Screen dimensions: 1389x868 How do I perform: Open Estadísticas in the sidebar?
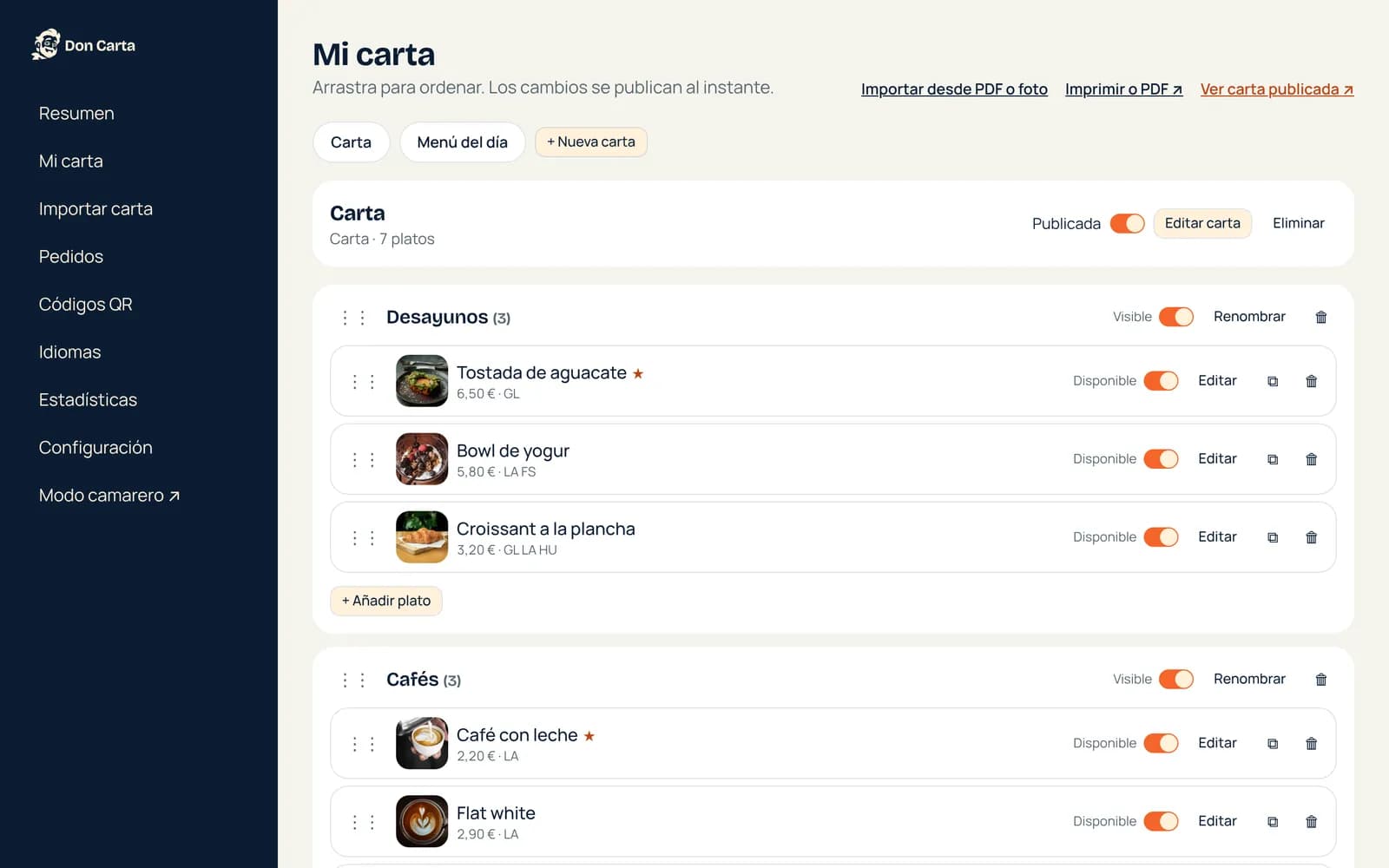(88, 400)
